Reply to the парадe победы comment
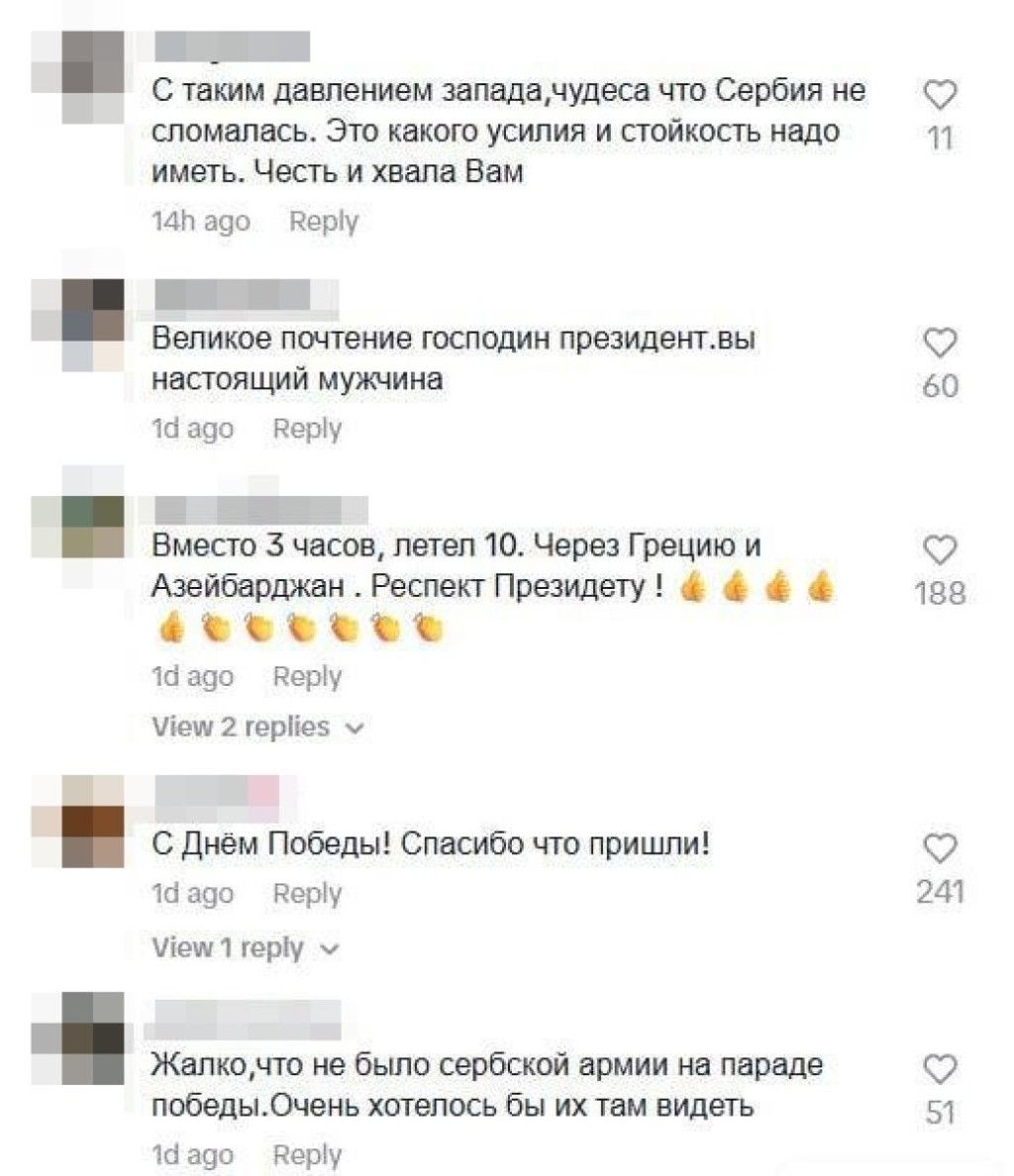1014x1176 pixels. tap(308, 1154)
